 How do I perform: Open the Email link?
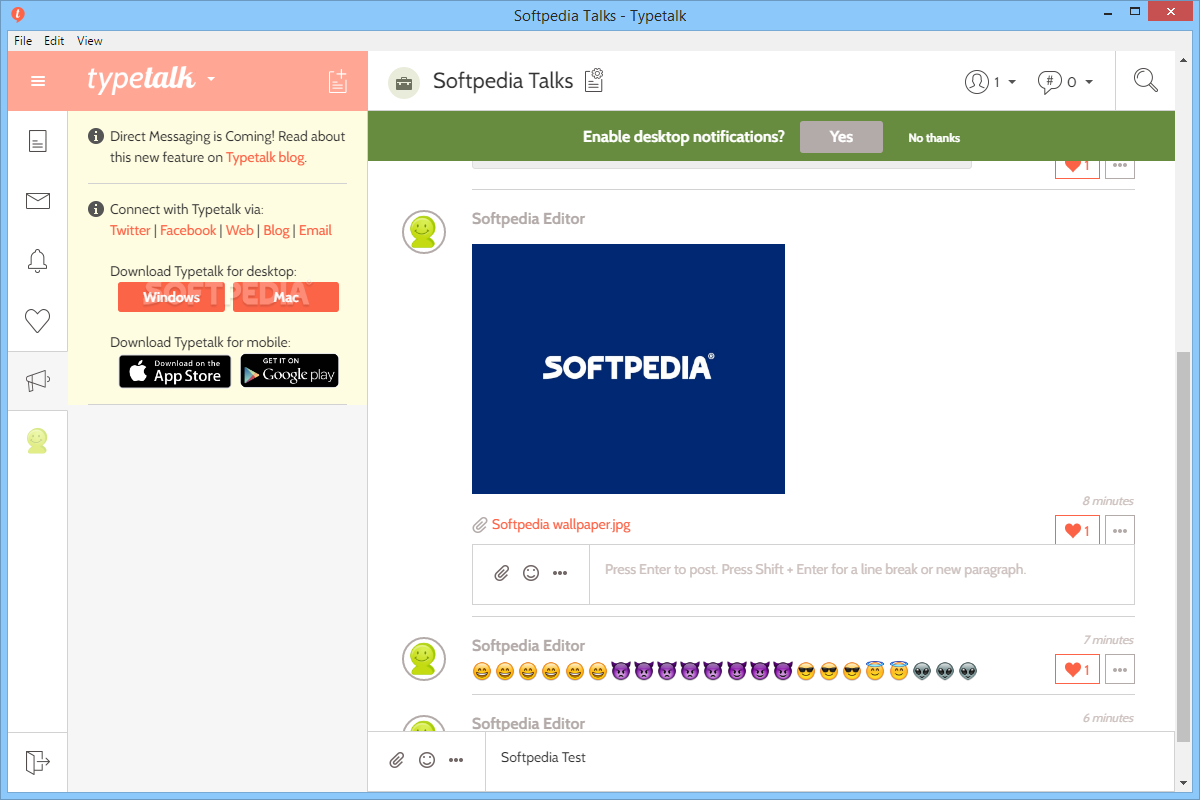(315, 230)
